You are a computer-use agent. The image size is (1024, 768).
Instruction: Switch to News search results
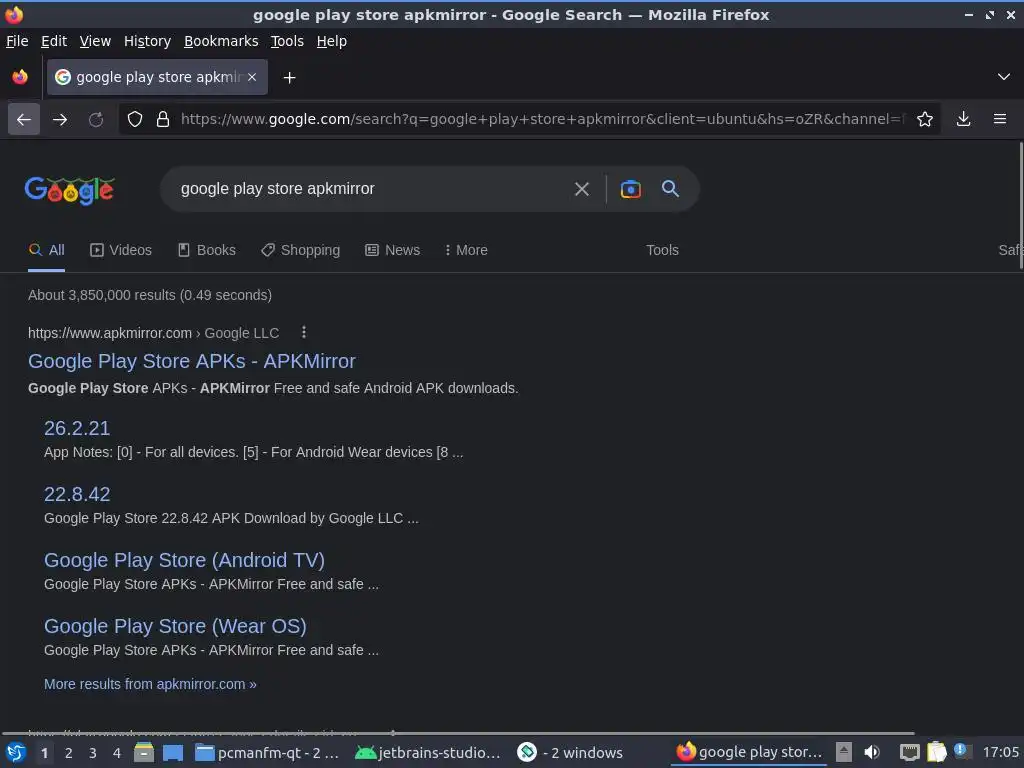pyautogui.click(x=392, y=250)
